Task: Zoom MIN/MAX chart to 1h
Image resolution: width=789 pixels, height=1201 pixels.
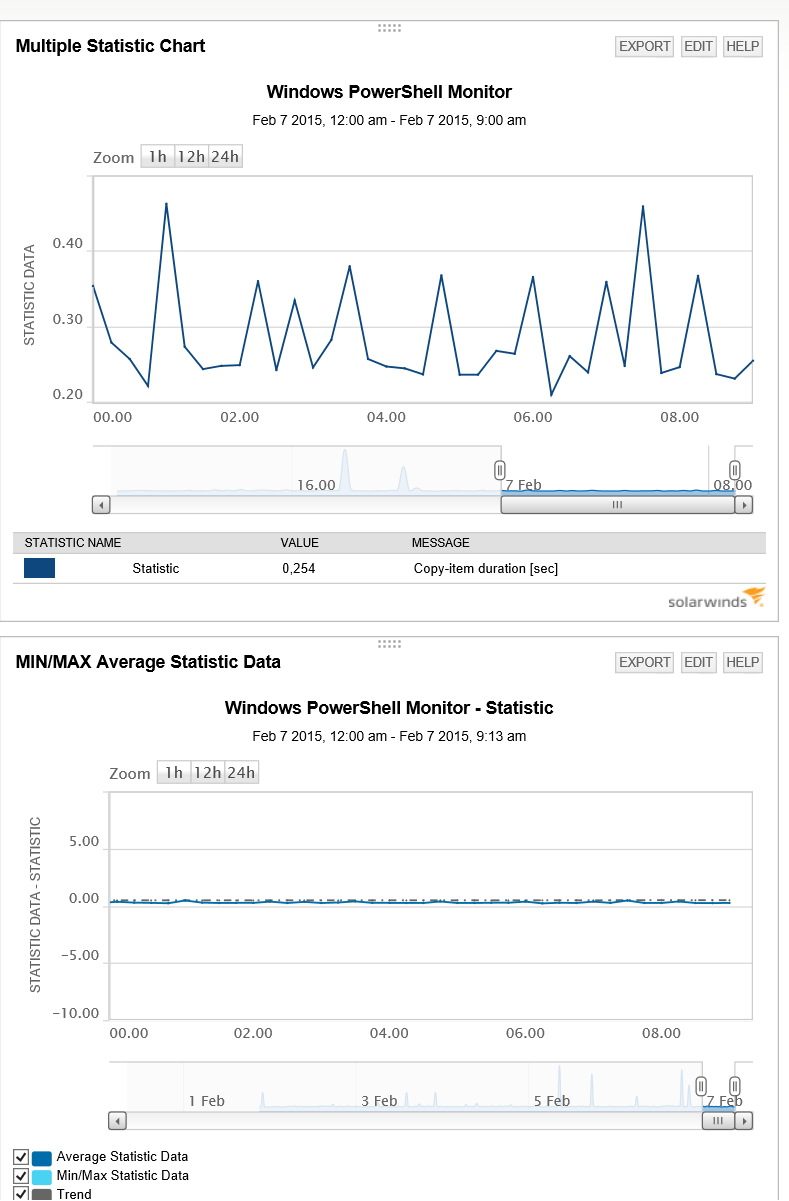Action: pyautogui.click(x=173, y=773)
